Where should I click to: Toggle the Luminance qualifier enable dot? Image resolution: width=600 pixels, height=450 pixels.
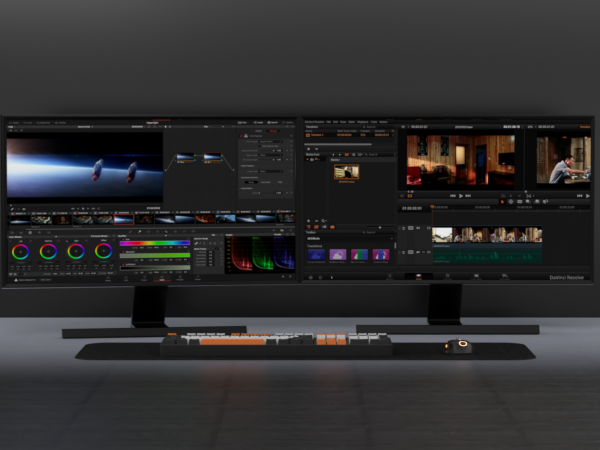[x=123, y=264]
